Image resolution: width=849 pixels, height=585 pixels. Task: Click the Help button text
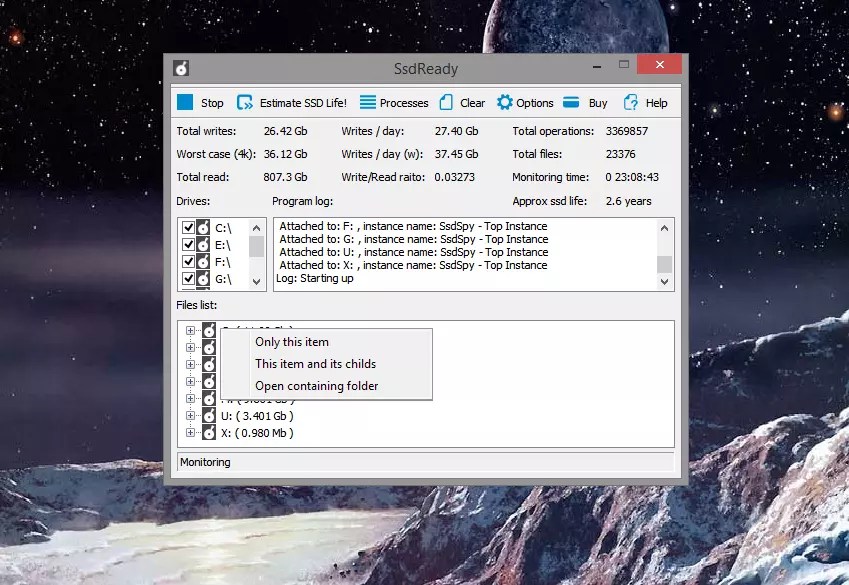tap(656, 103)
